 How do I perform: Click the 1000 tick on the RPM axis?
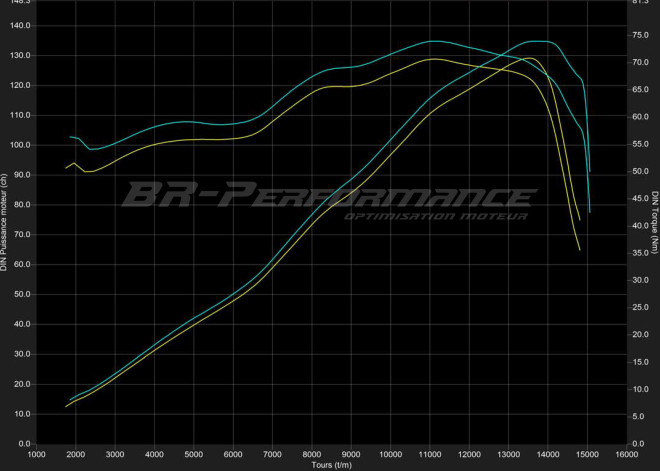pyautogui.click(x=36, y=454)
